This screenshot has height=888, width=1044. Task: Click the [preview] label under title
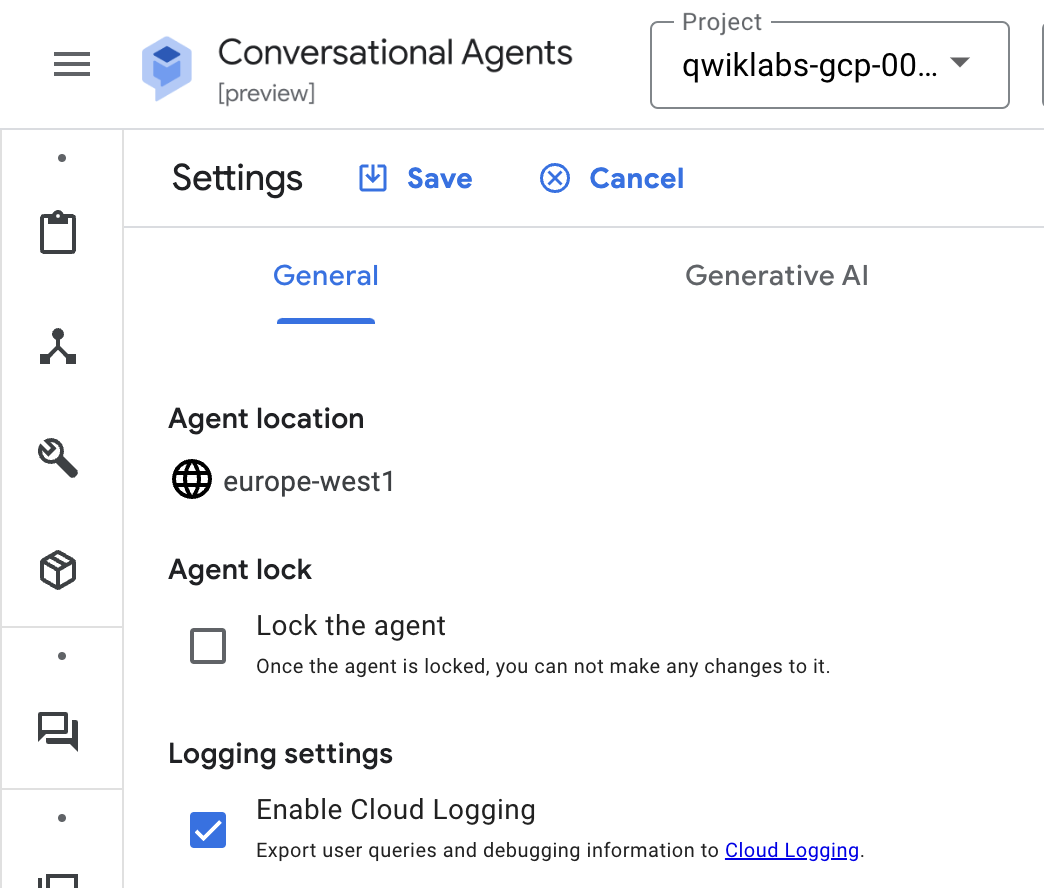tap(266, 93)
